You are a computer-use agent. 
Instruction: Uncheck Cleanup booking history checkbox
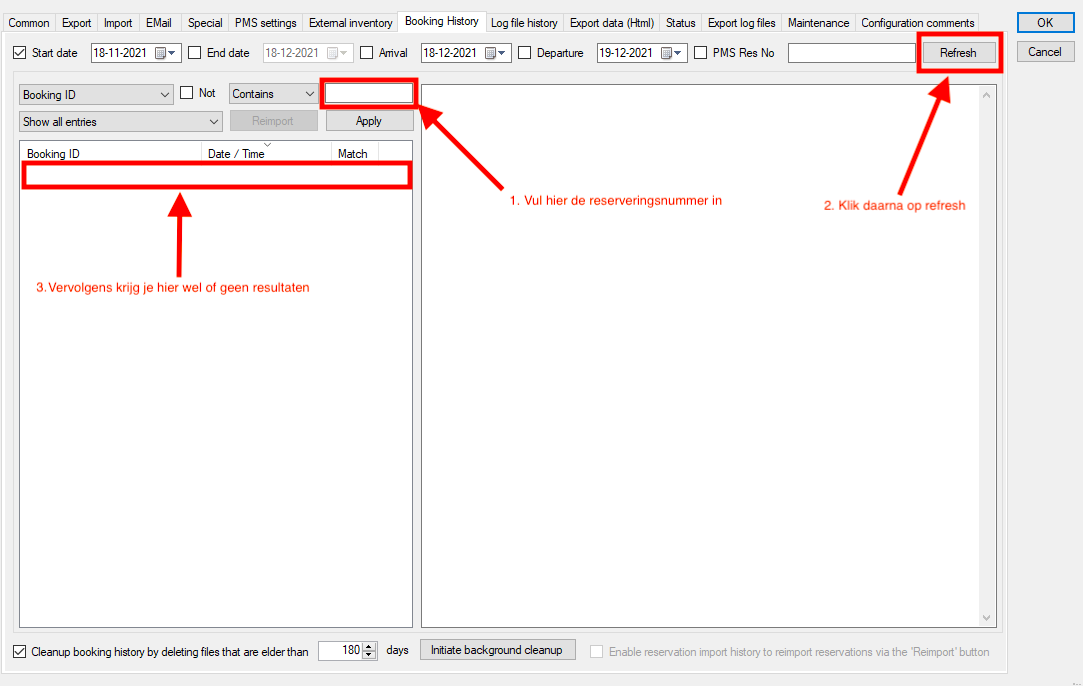[x=20, y=651]
